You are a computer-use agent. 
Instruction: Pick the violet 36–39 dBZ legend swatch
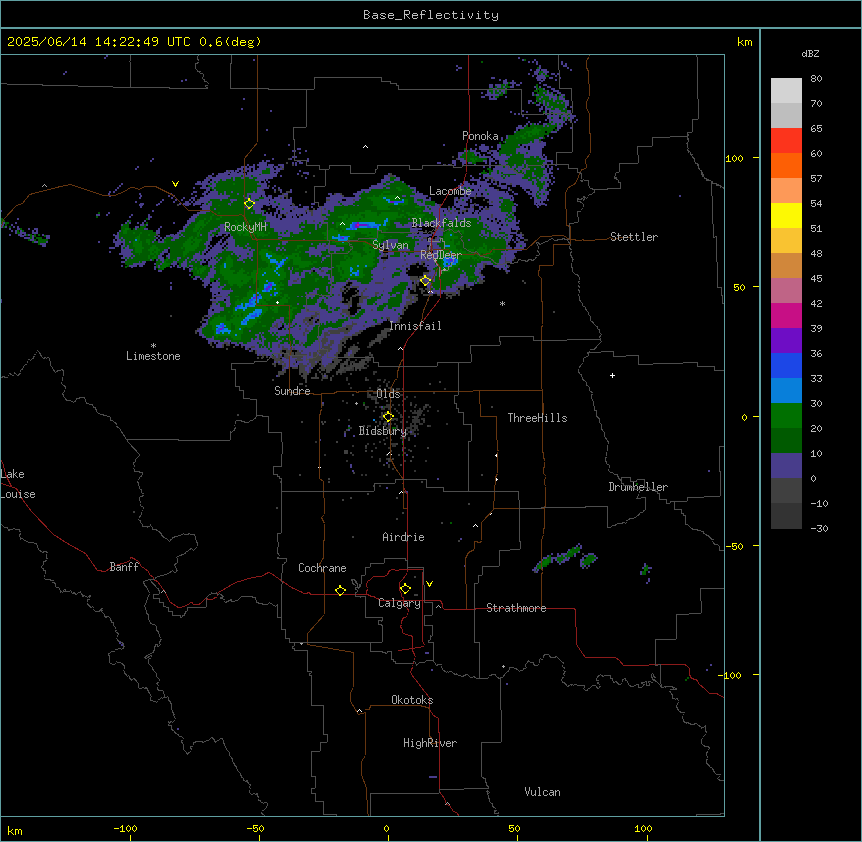pos(786,341)
